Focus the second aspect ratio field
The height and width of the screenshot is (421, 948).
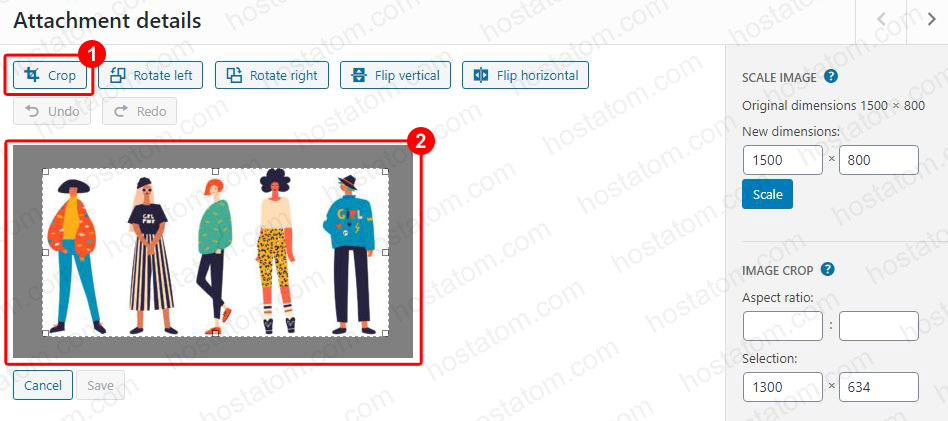878,326
